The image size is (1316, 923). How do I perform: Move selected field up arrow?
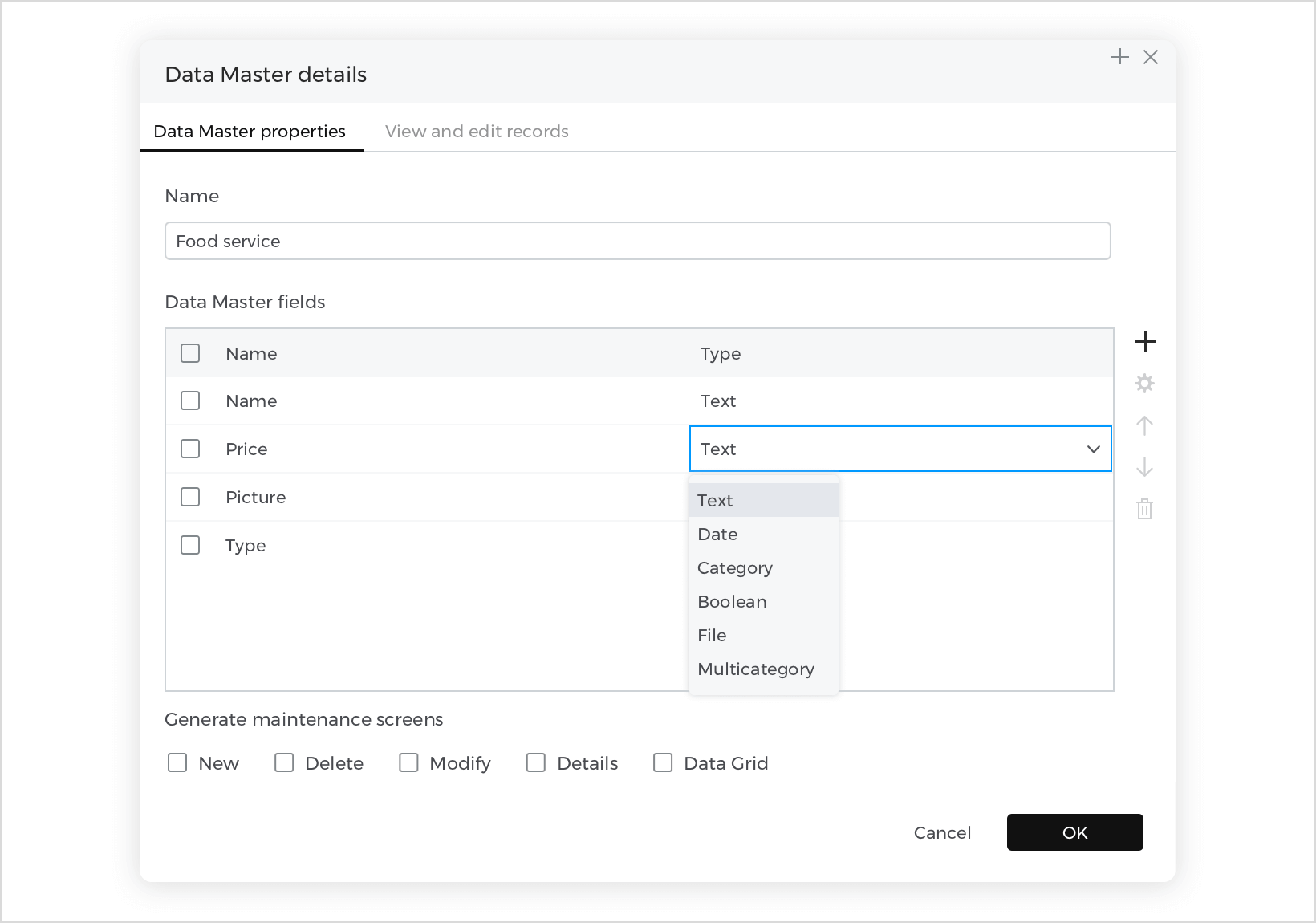(x=1145, y=425)
